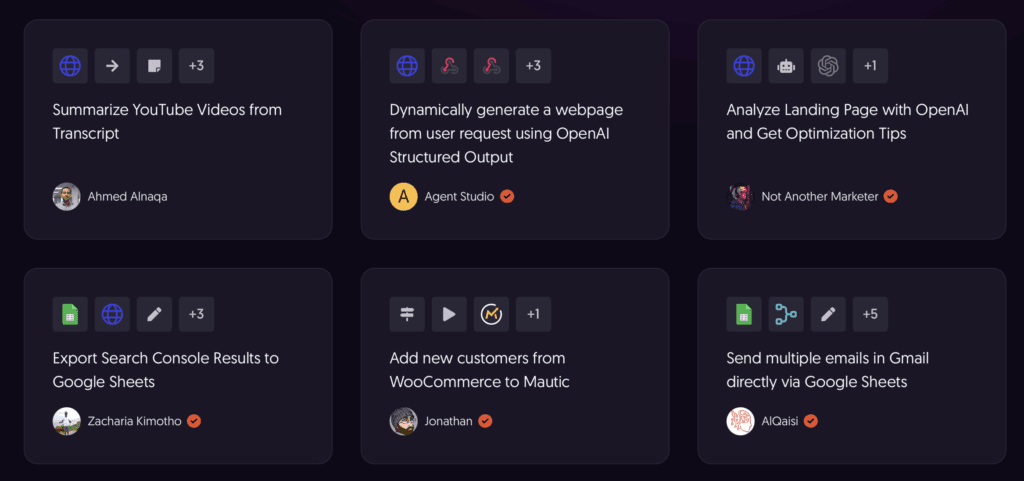Screen dimensions: 1024x481
Task: Expand +1 badge on Analyze Landing Page card
Action: tap(870, 66)
